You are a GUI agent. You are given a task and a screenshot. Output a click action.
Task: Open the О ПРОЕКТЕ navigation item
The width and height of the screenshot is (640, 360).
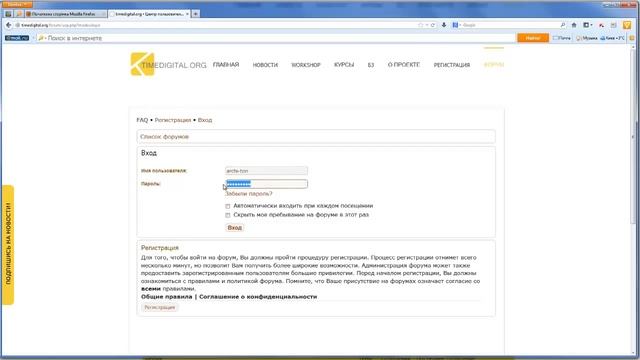click(404, 65)
